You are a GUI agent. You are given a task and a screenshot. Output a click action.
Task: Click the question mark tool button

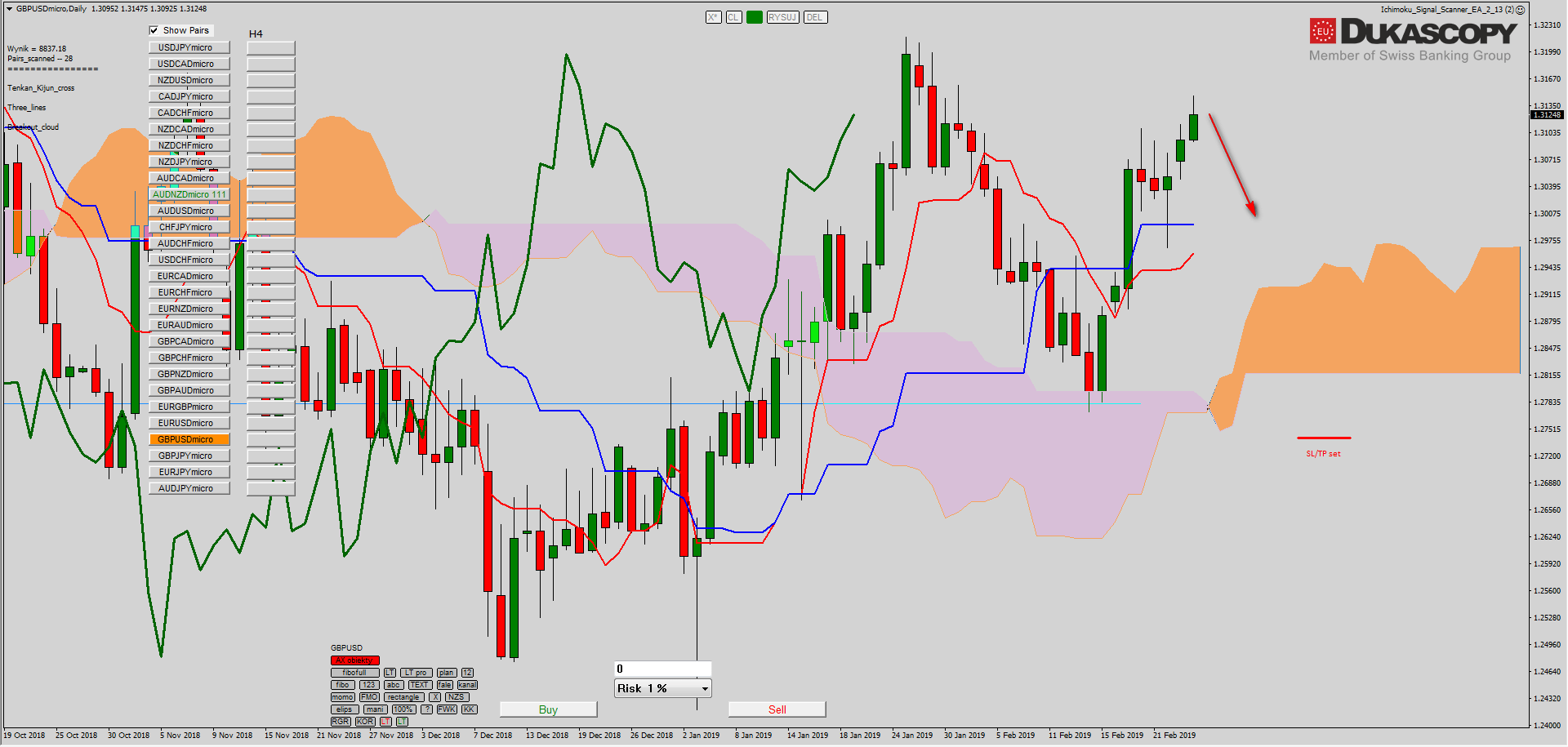click(x=426, y=709)
